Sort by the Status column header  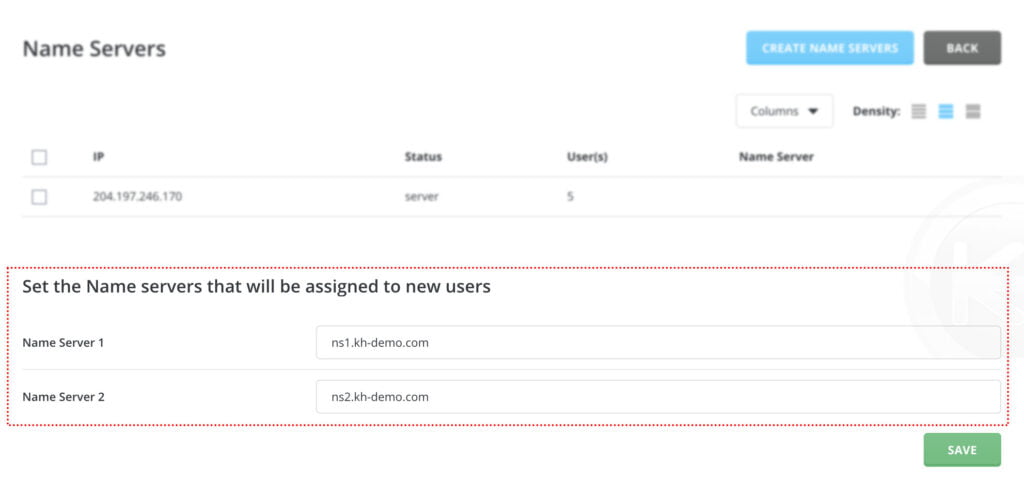(x=423, y=157)
